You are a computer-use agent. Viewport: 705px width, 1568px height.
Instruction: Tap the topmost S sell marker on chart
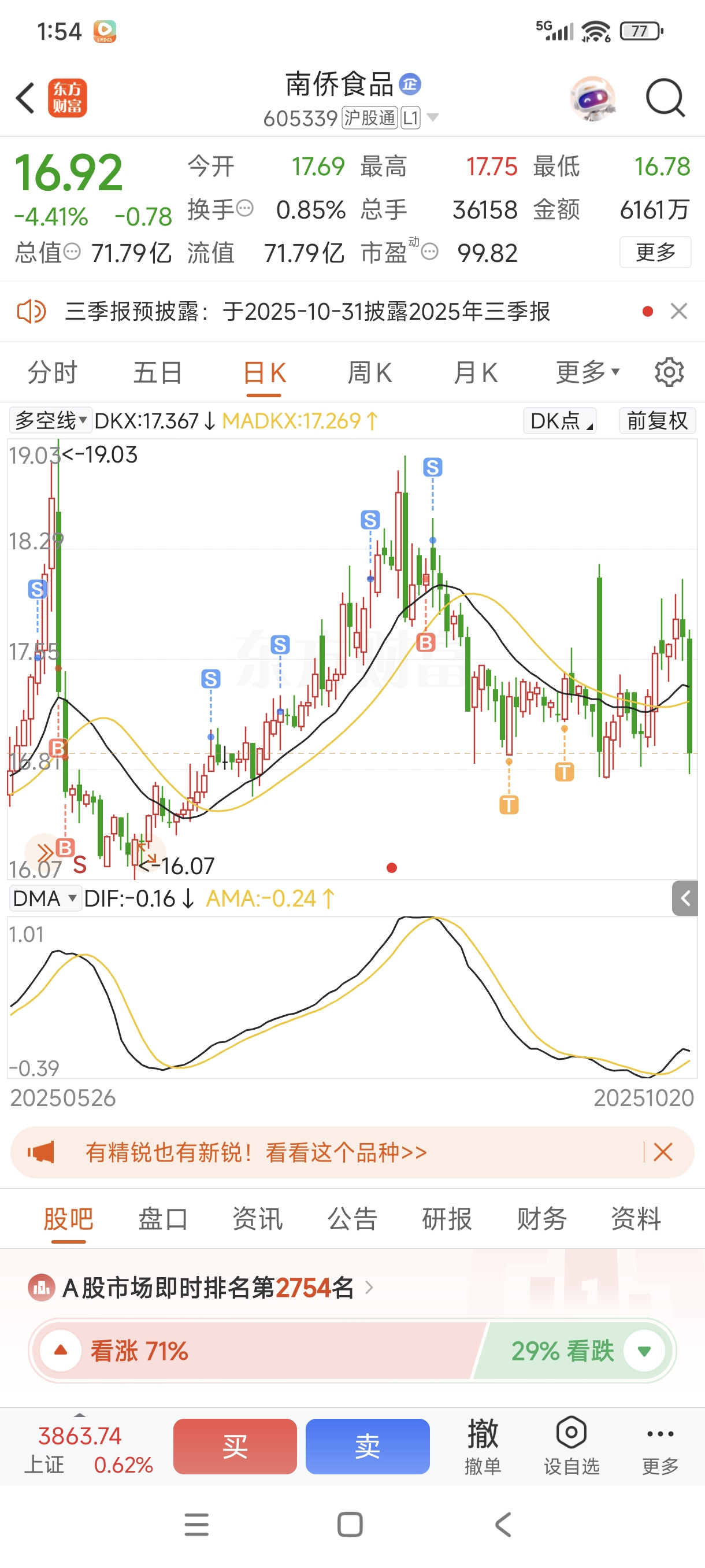point(432,468)
